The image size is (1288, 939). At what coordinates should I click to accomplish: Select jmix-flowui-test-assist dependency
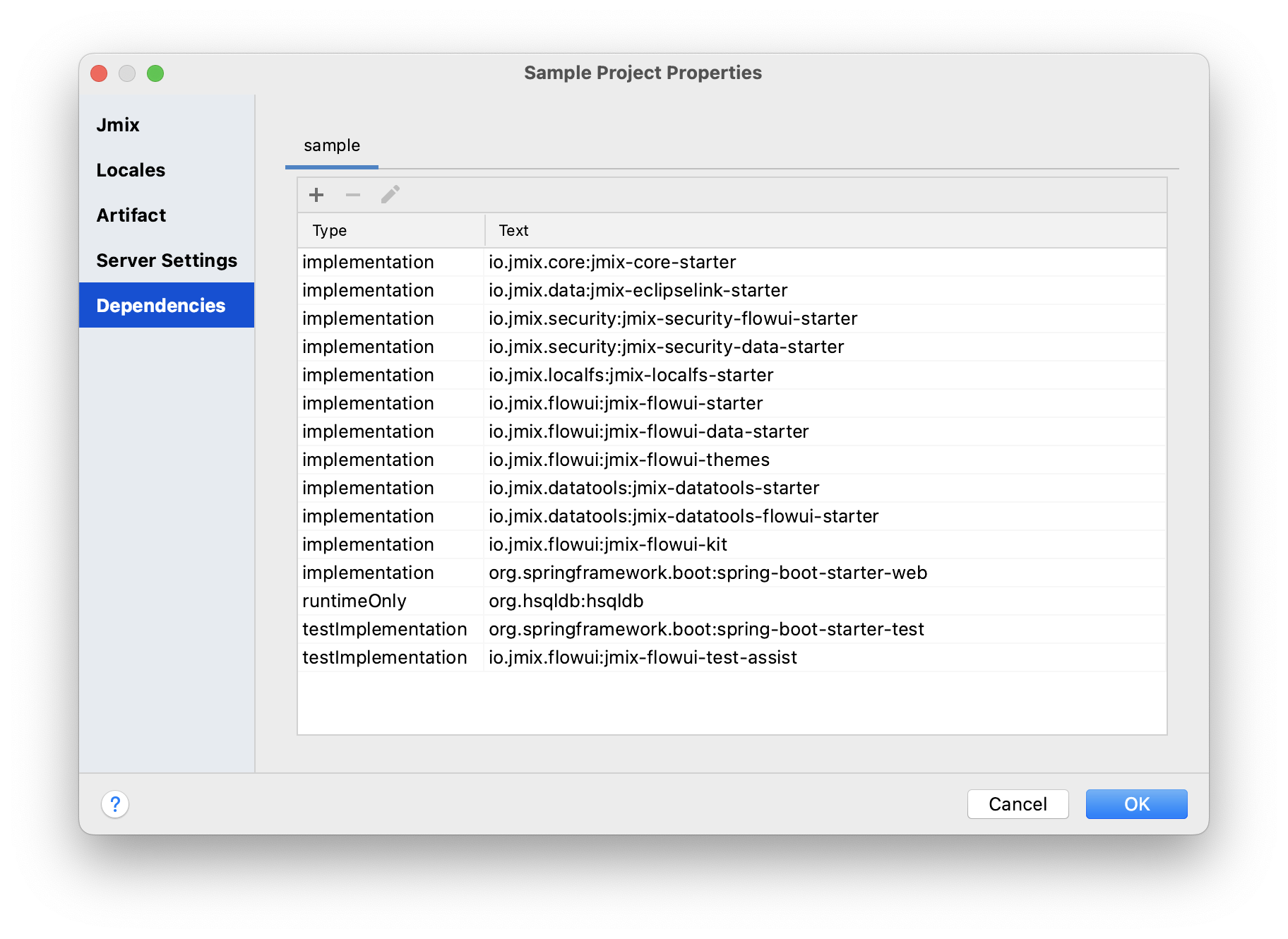click(732, 657)
